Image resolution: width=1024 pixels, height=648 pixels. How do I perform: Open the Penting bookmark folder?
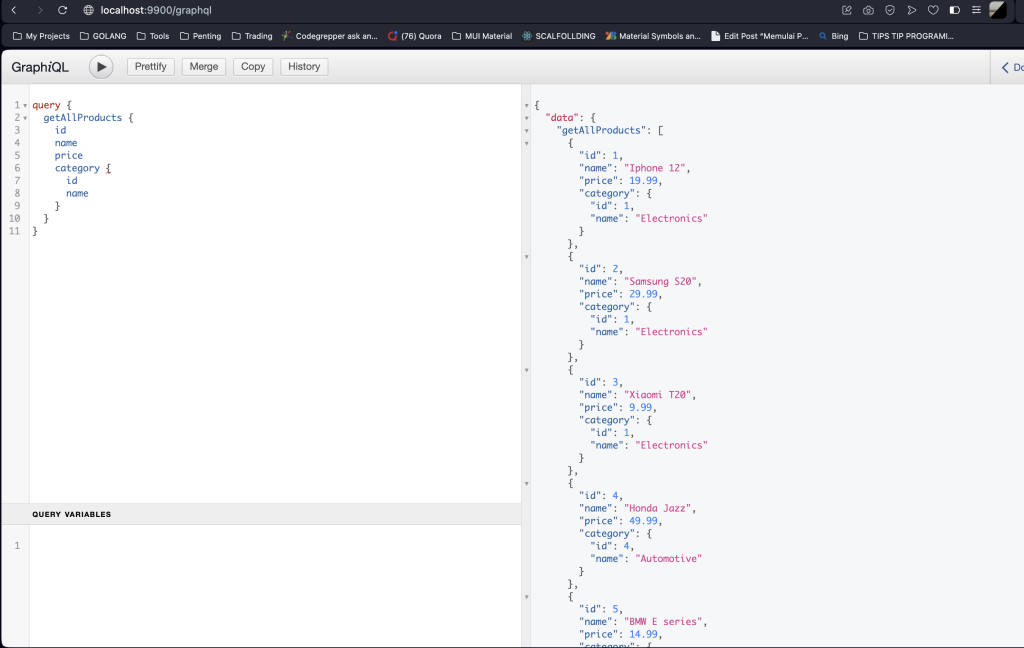pos(200,36)
